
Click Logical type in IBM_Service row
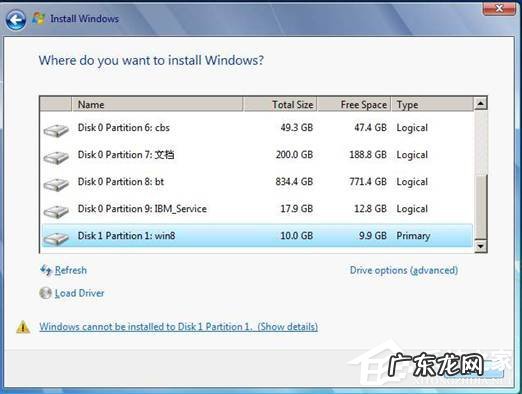click(412, 209)
